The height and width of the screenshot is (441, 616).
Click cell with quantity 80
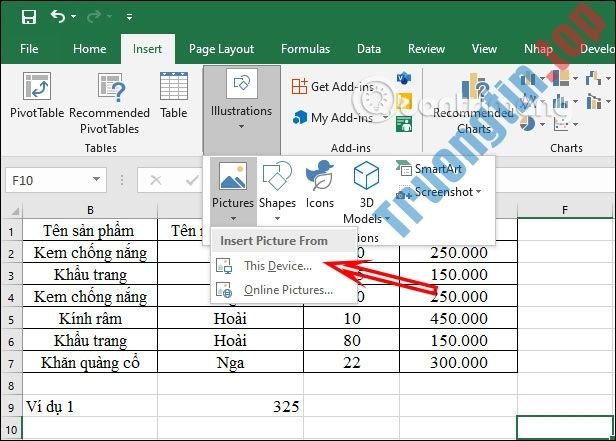[x=352, y=340]
